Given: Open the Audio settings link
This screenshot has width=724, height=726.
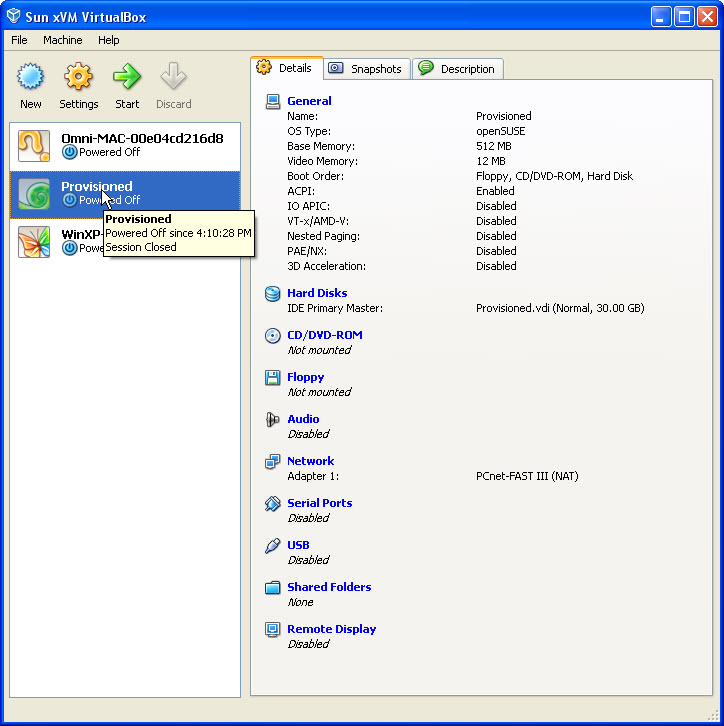Looking at the screenshot, I should pos(303,419).
